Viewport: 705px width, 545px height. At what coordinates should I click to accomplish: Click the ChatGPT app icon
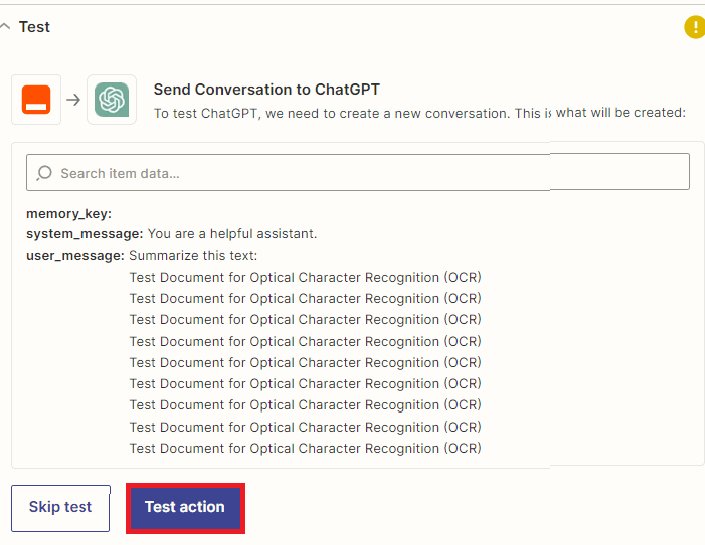coord(112,99)
